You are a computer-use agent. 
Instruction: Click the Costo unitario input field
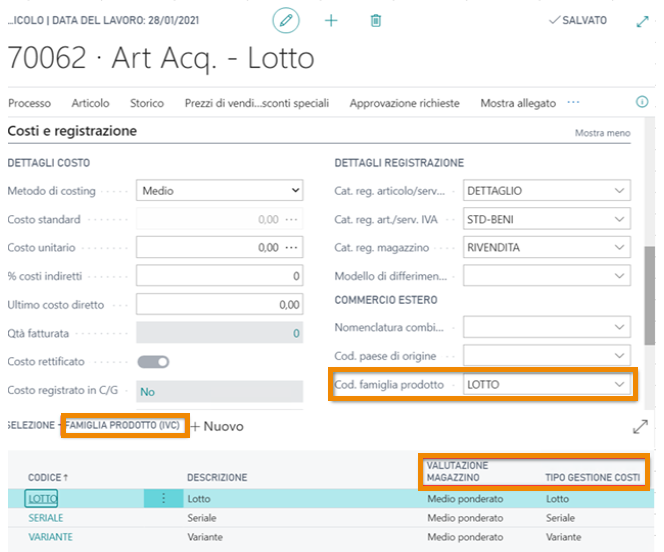click(219, 247)
